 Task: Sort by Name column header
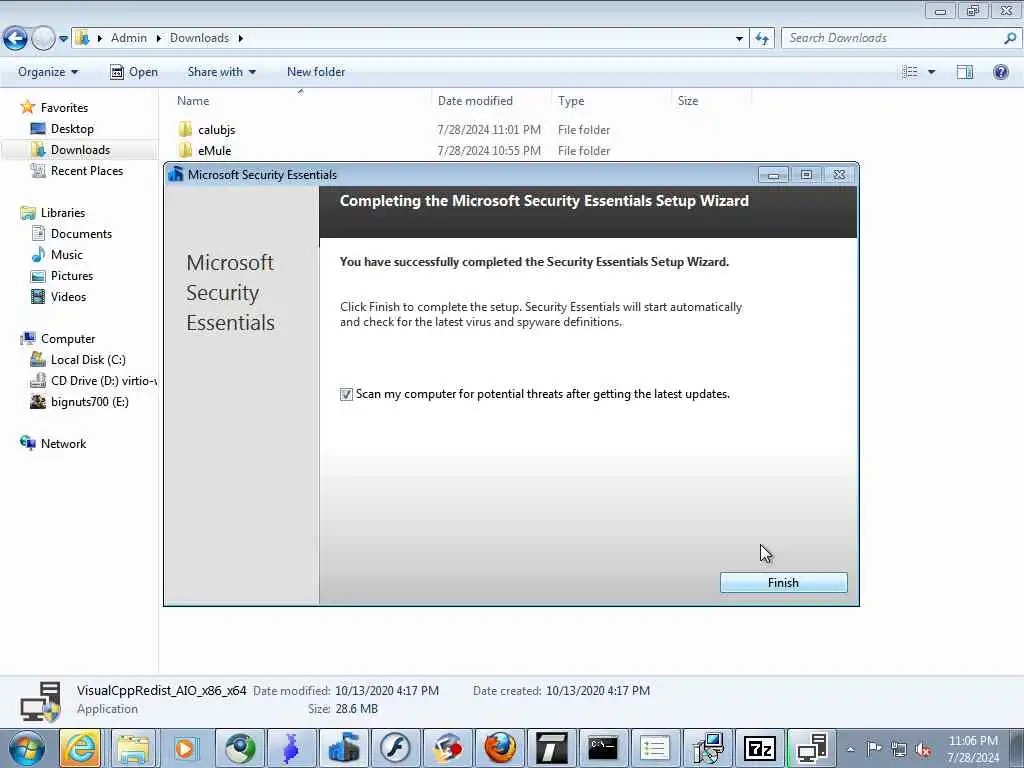point(193,101)
